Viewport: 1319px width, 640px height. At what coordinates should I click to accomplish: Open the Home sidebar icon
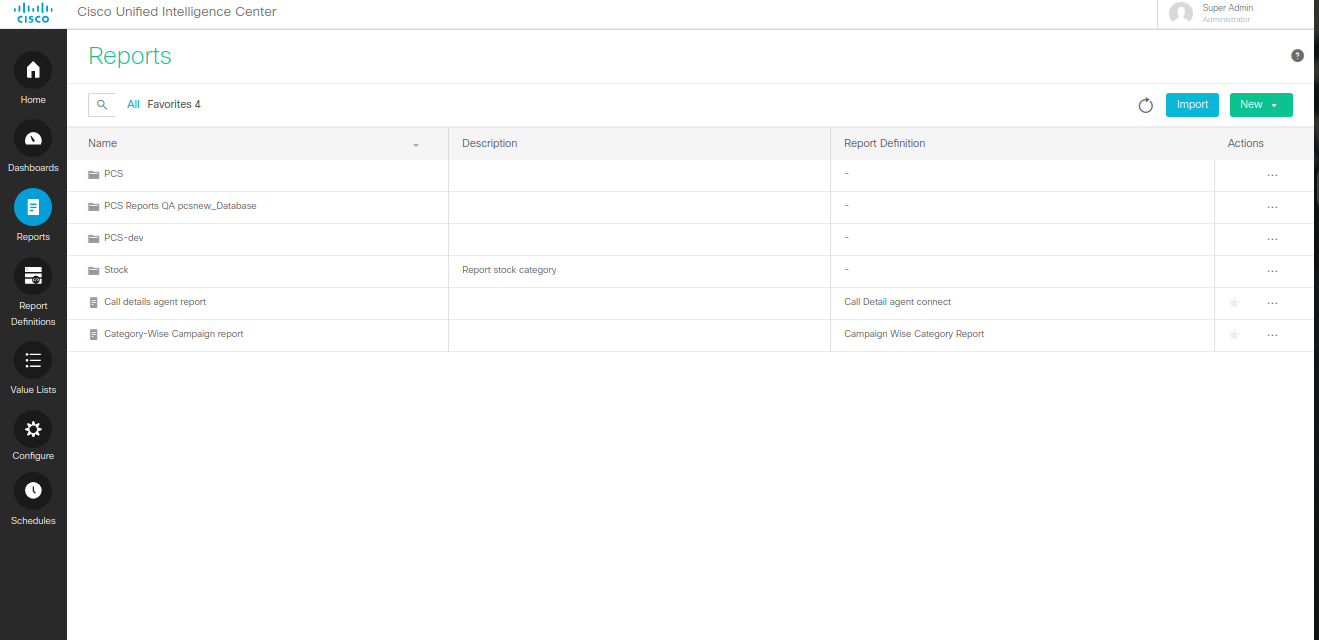33,70
